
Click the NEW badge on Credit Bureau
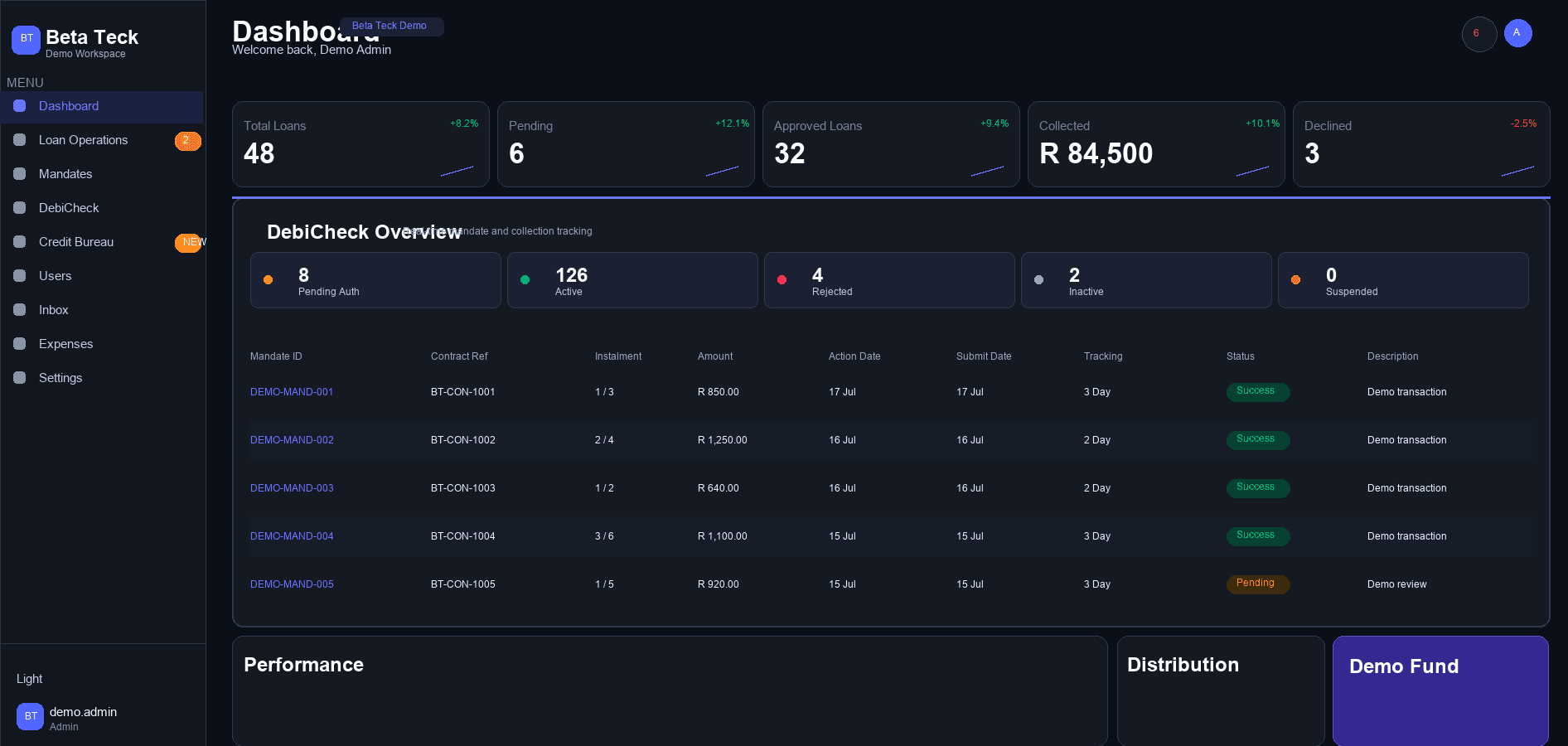coord(190,242)
